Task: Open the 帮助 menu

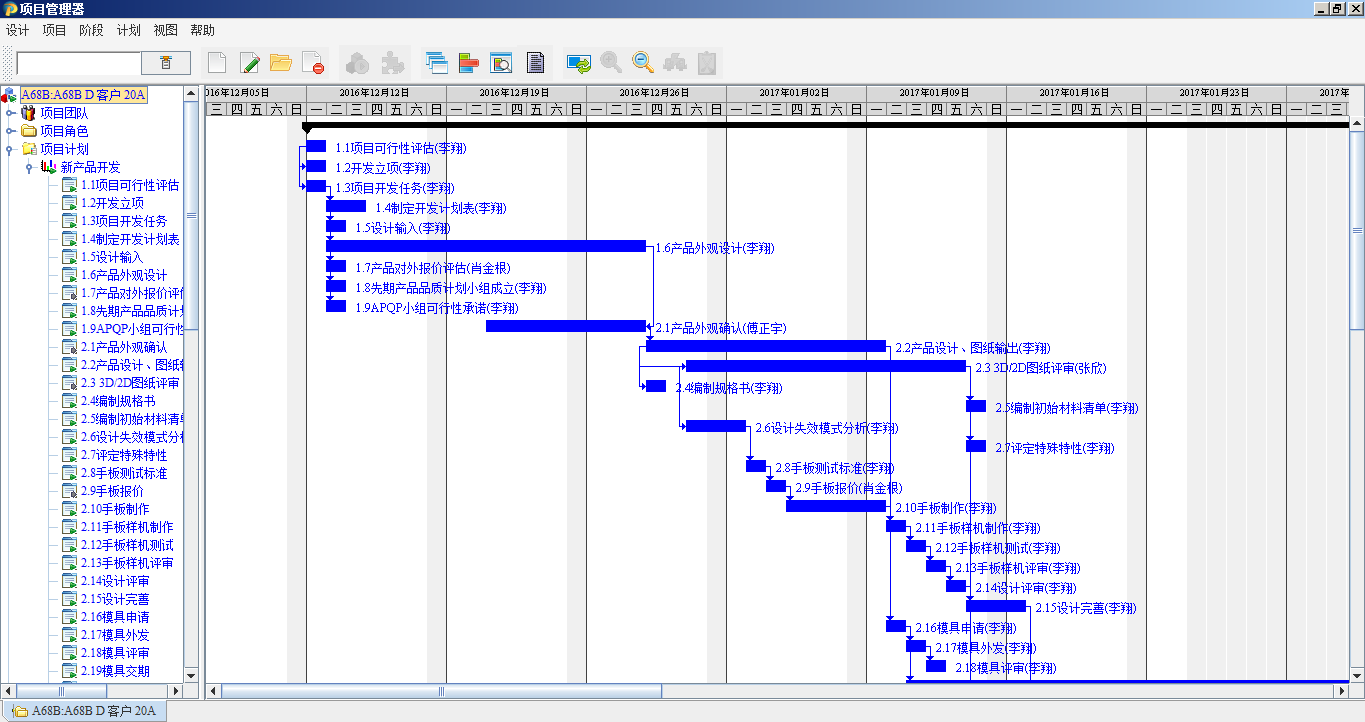Action: click(202, 30)
